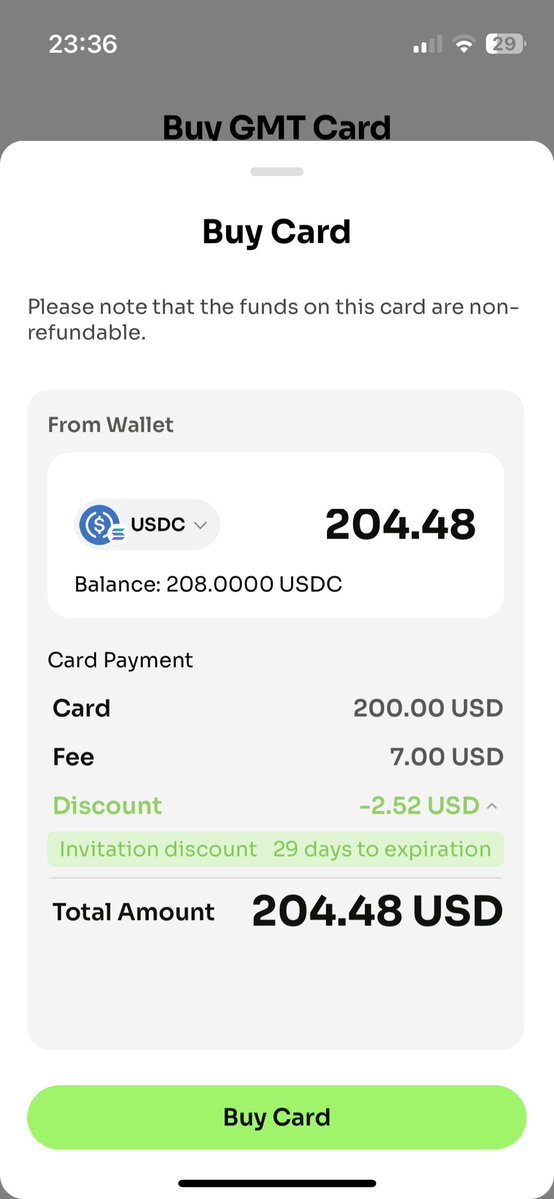Tap the From Wallet section label
This screenshot has width=554, height=1199.
click(111, 425)
